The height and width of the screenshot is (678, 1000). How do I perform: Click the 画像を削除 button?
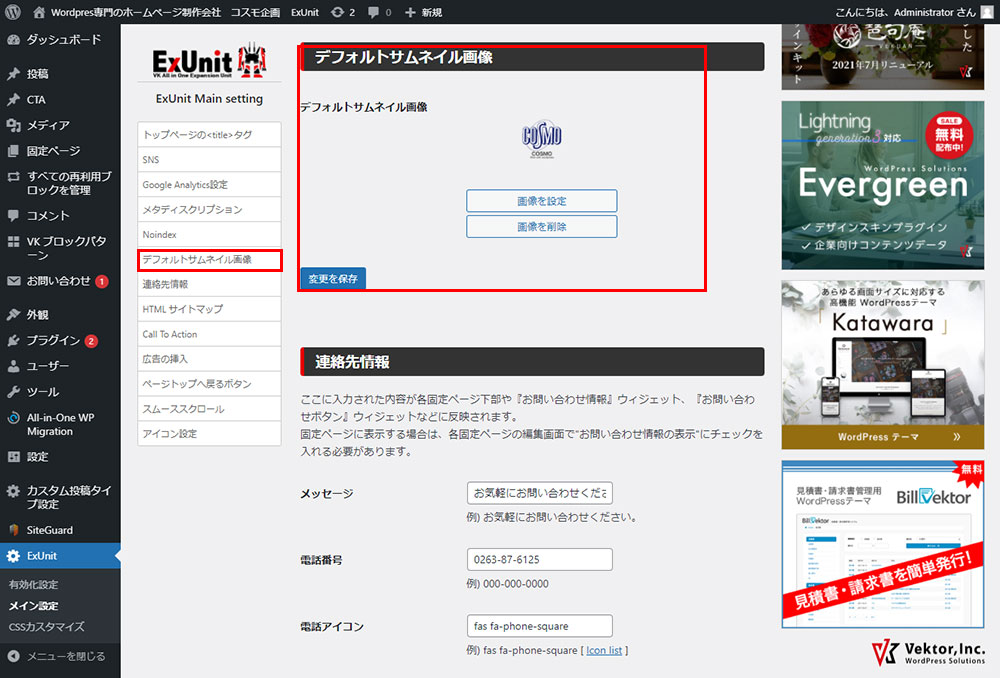[x=541, y=227]
